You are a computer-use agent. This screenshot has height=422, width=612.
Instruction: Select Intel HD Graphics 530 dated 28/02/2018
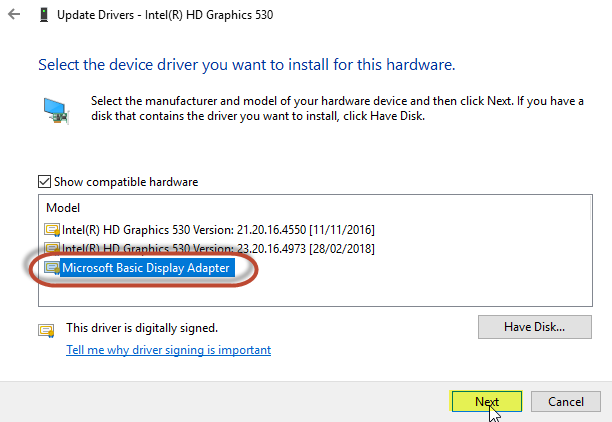click(218, 248)
